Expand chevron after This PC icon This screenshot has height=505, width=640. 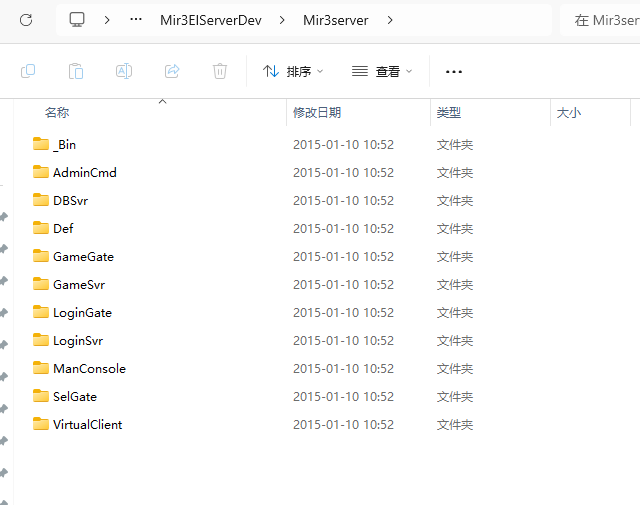tap(107, 20)
